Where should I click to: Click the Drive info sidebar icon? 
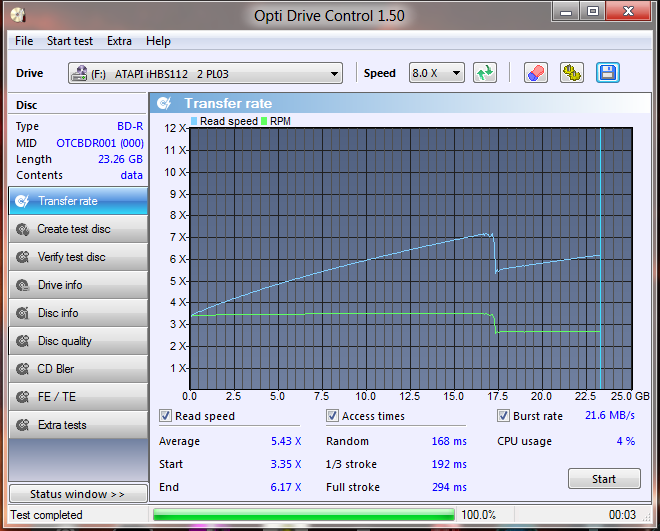coord(22,285)
